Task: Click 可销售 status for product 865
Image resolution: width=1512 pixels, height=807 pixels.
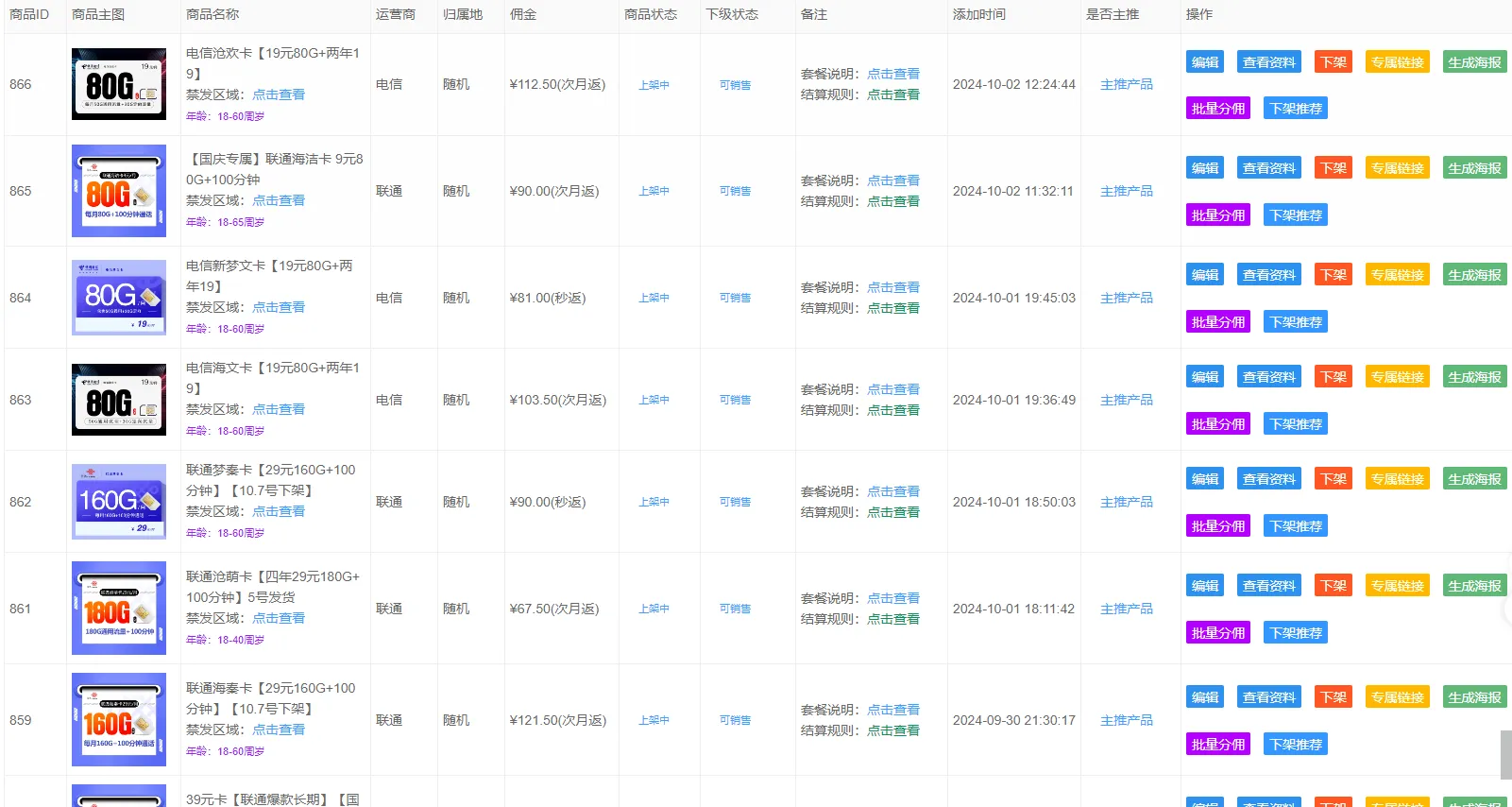Action: 736,191
